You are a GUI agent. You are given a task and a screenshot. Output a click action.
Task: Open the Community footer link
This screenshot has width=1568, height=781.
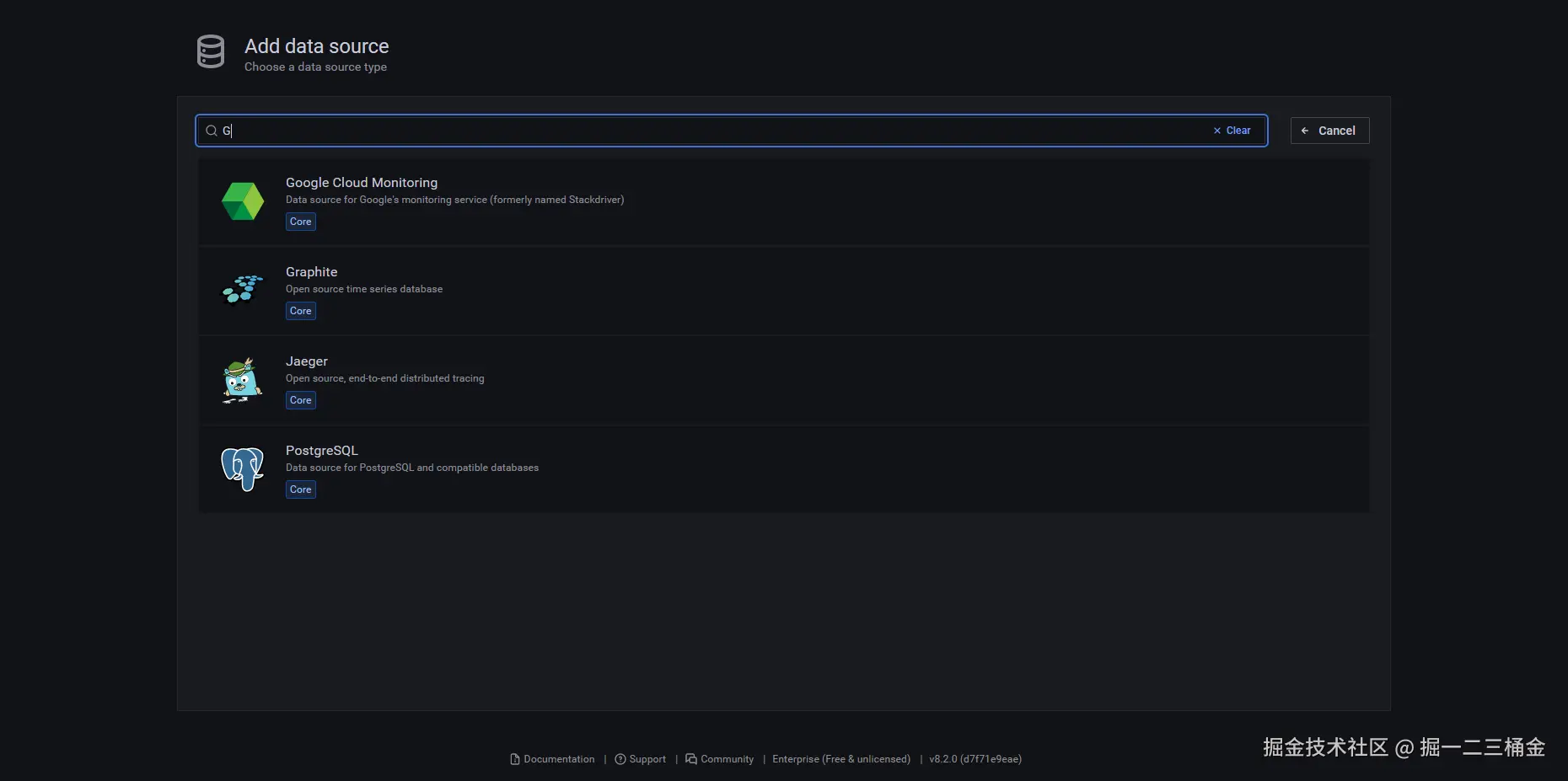(720, 759)
